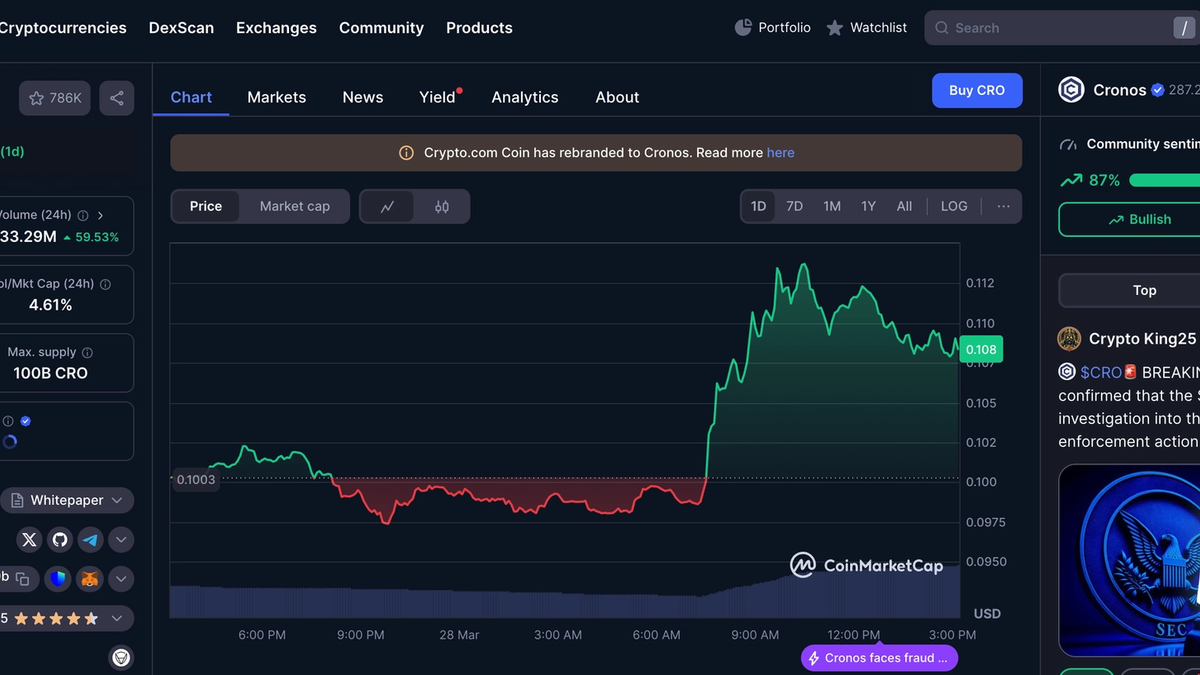
Task: Open DexScan menu
Action: coord(181,28)
